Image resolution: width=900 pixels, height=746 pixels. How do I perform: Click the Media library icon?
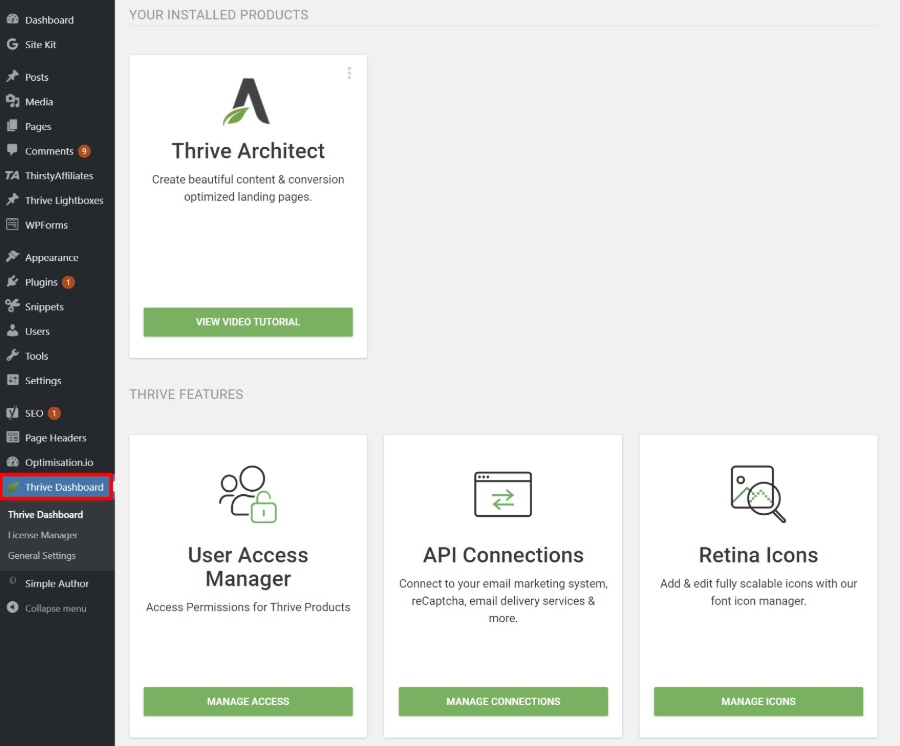(13, 101)
